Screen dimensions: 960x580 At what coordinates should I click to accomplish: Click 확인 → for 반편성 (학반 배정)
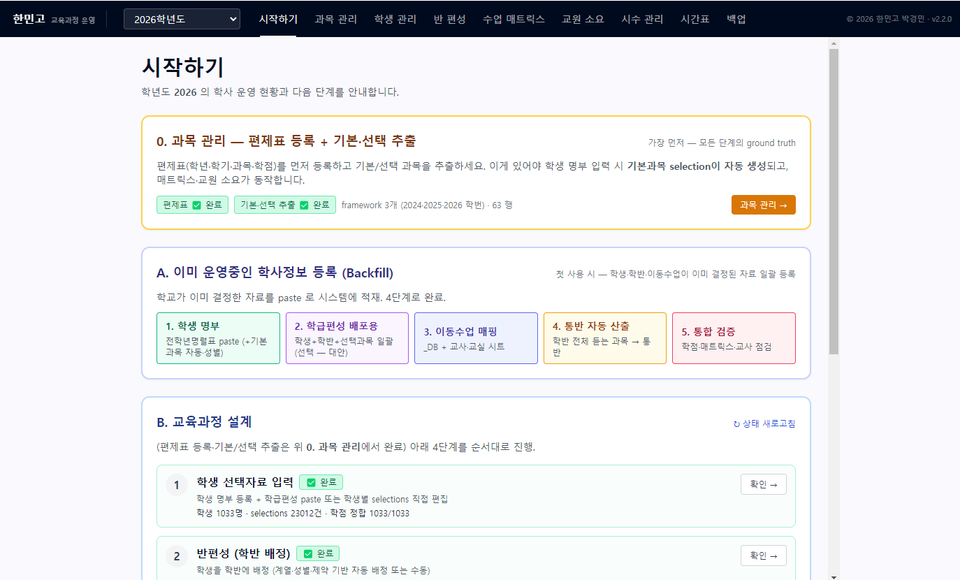[763, 556]
